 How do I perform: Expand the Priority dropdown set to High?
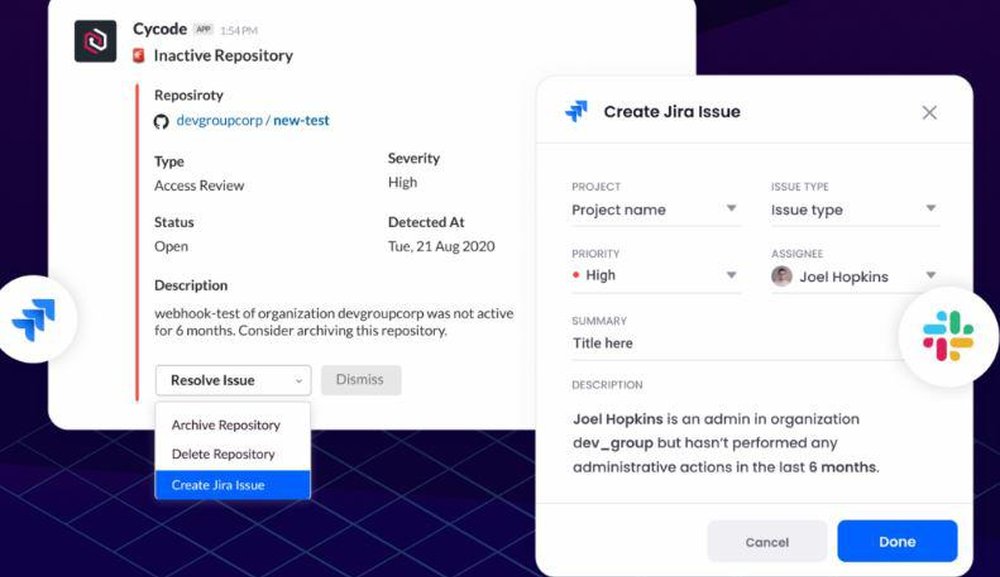click(x=656, y=276)
